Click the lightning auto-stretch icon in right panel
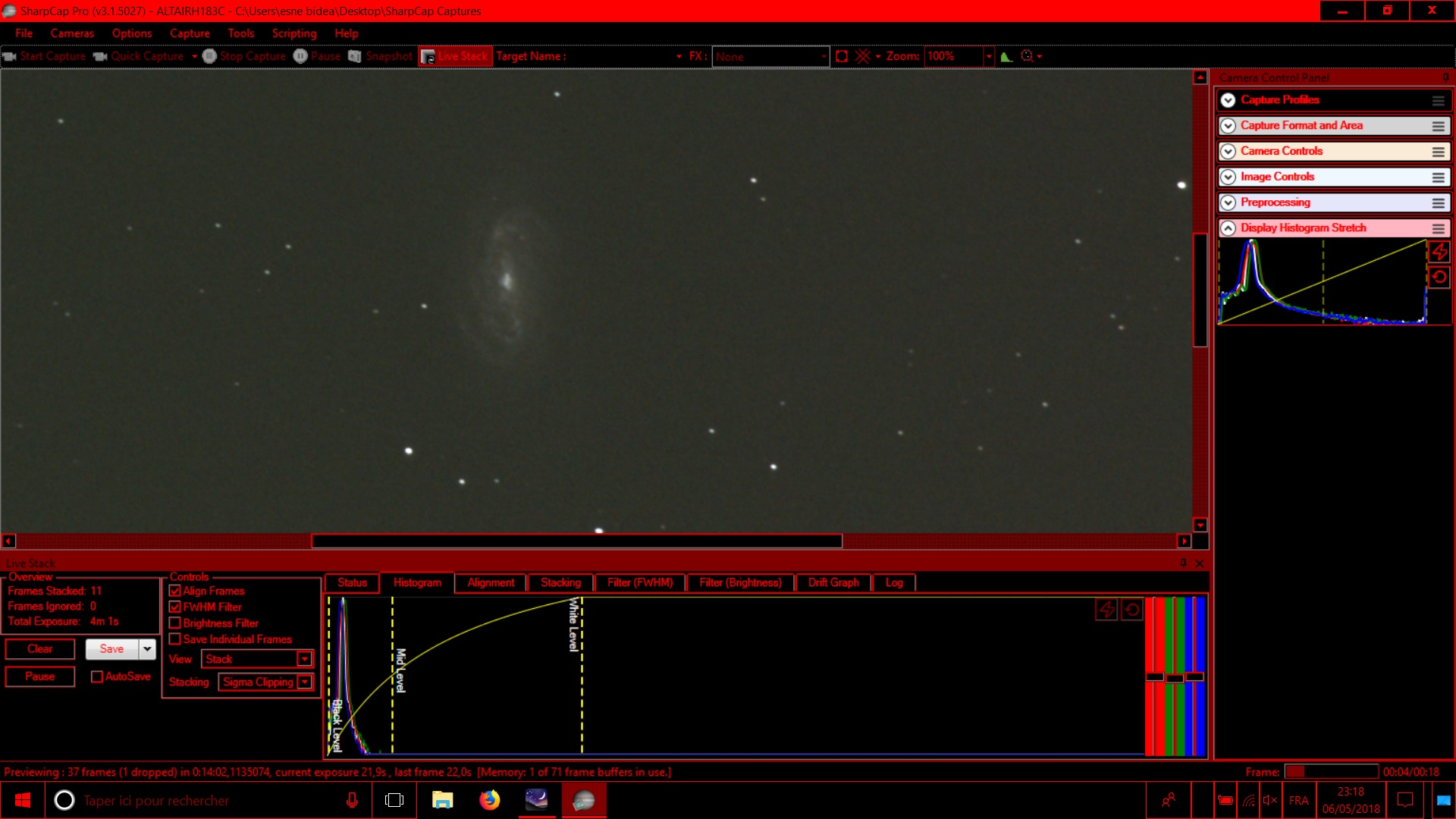1456x819 pixels. pos(1439,252)
